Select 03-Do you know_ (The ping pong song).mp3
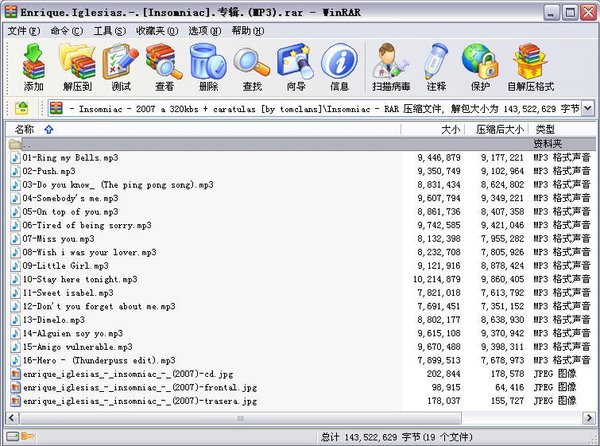Screen dimensions: 600x446 click(x=118, y=185)
